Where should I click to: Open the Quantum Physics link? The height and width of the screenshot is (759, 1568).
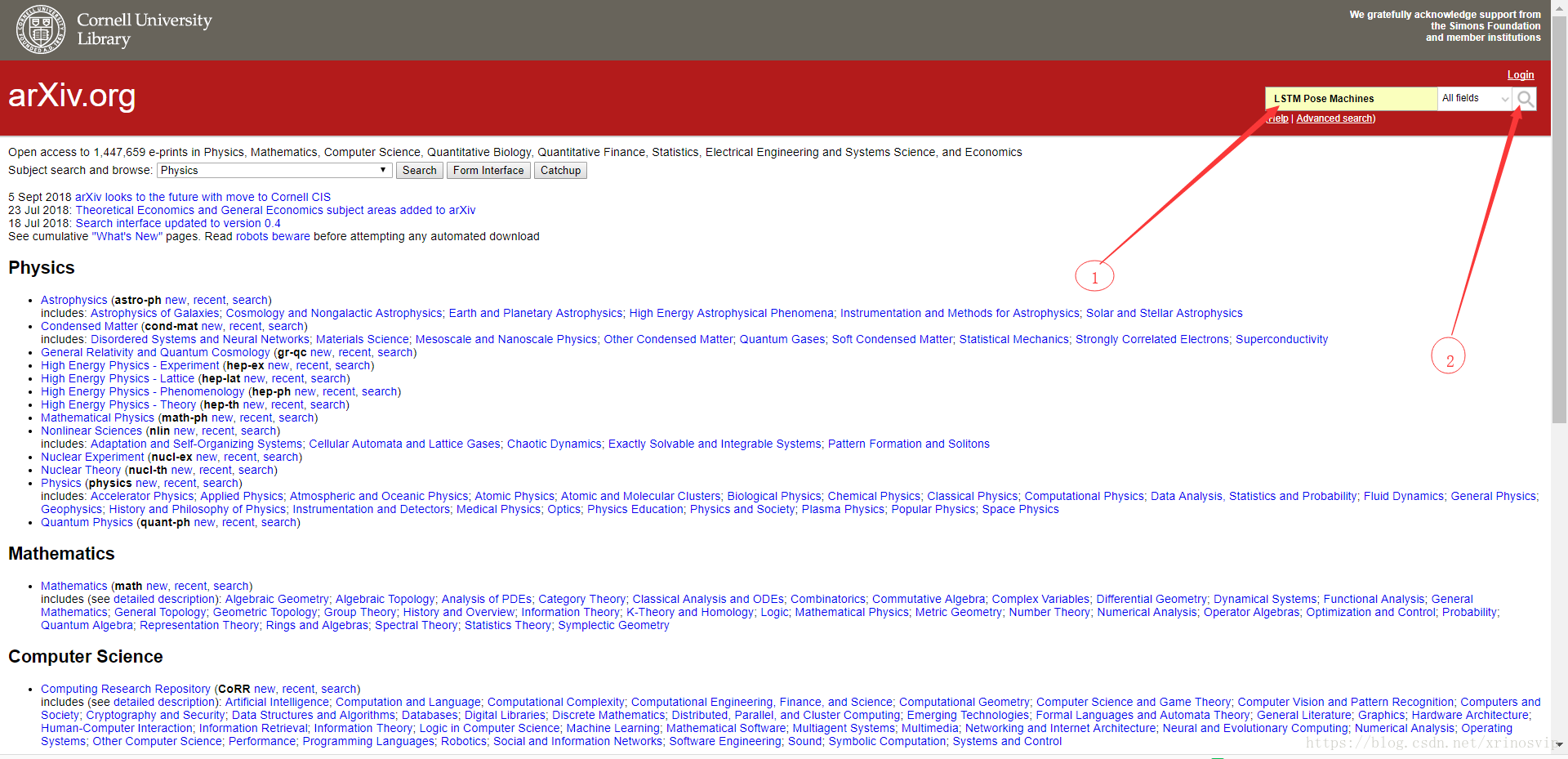87,522
